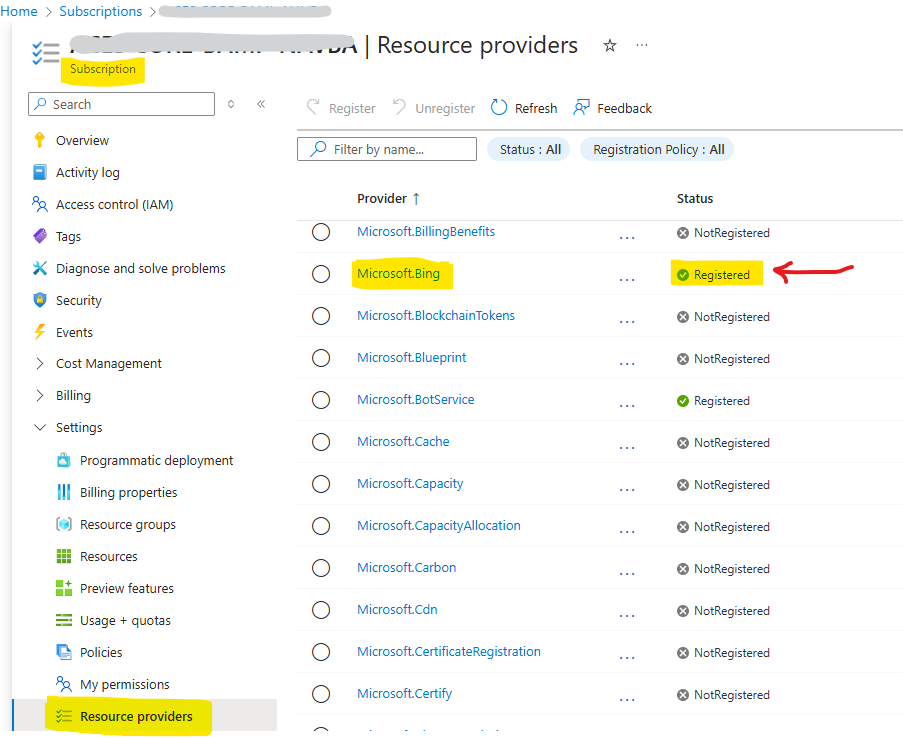The width and height of the screenshot is (903, 738).
Task: Open Activity log in the sidebar
Action: click(x=88, y=172)
